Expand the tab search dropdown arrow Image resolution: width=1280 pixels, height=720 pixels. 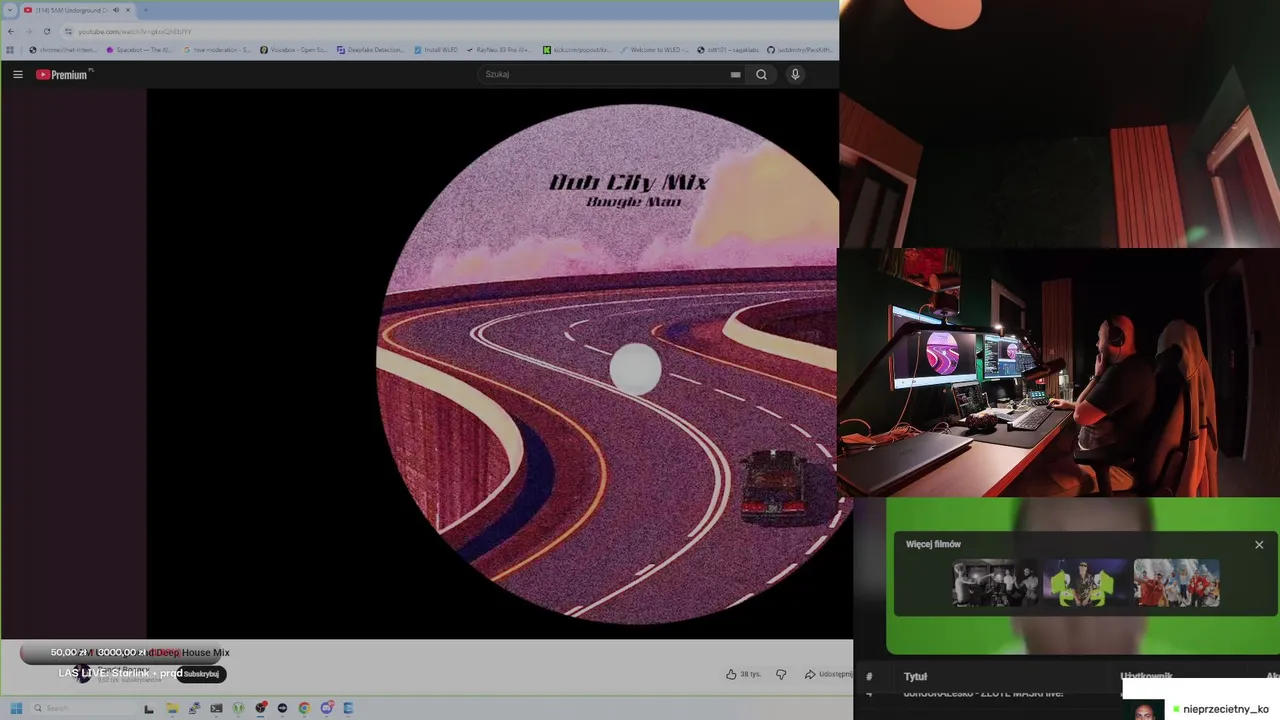point(10,10)
